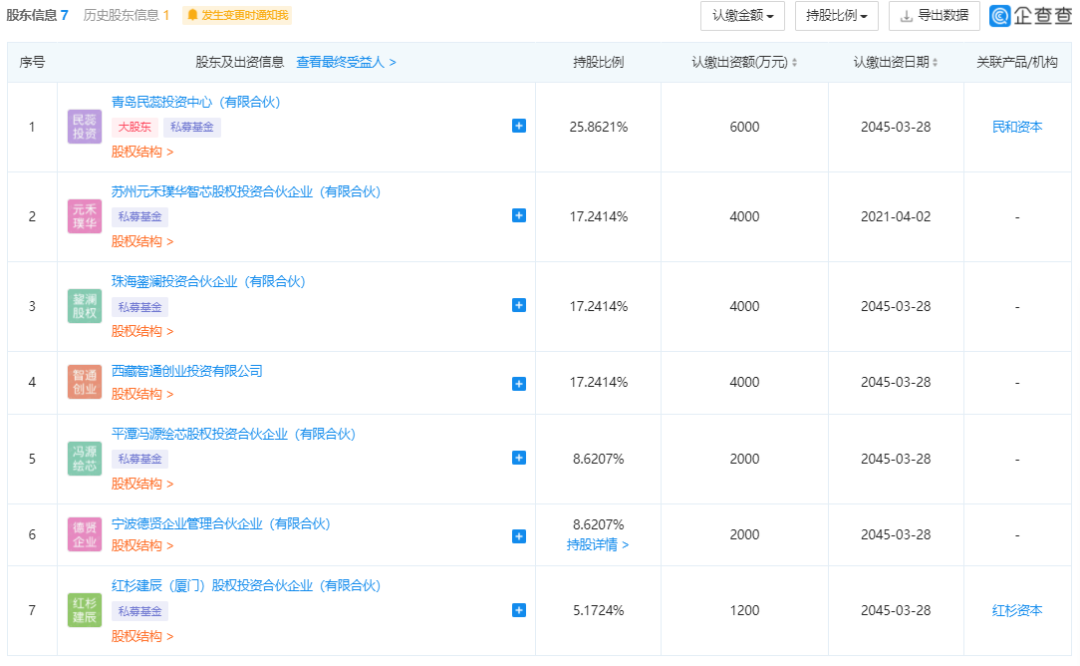Expand row 7 红杉建辰 with plus icon
This screenshot has height=666, width=1080.
[x=519, y=610]
